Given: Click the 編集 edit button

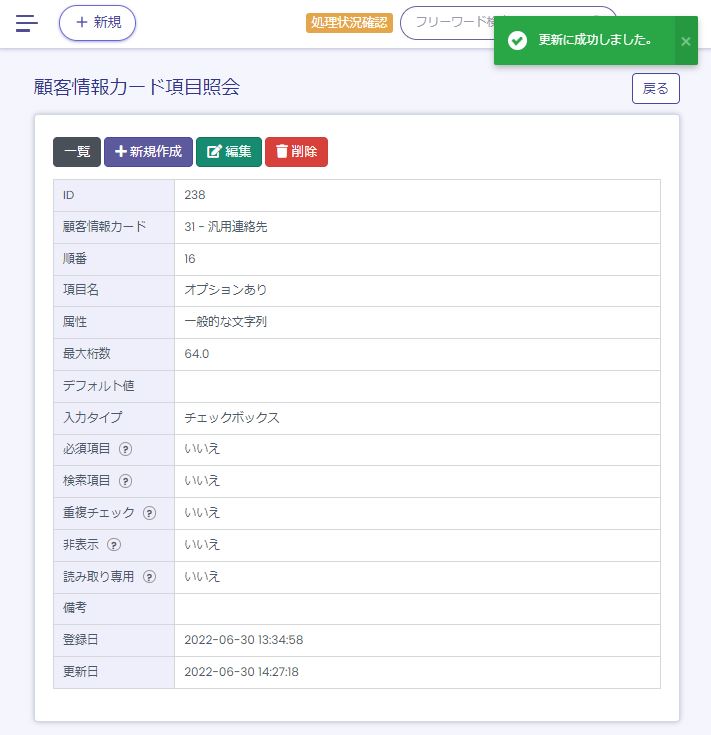Looking at the screenshot, I should pyautogui.click(x=229, y=152).
